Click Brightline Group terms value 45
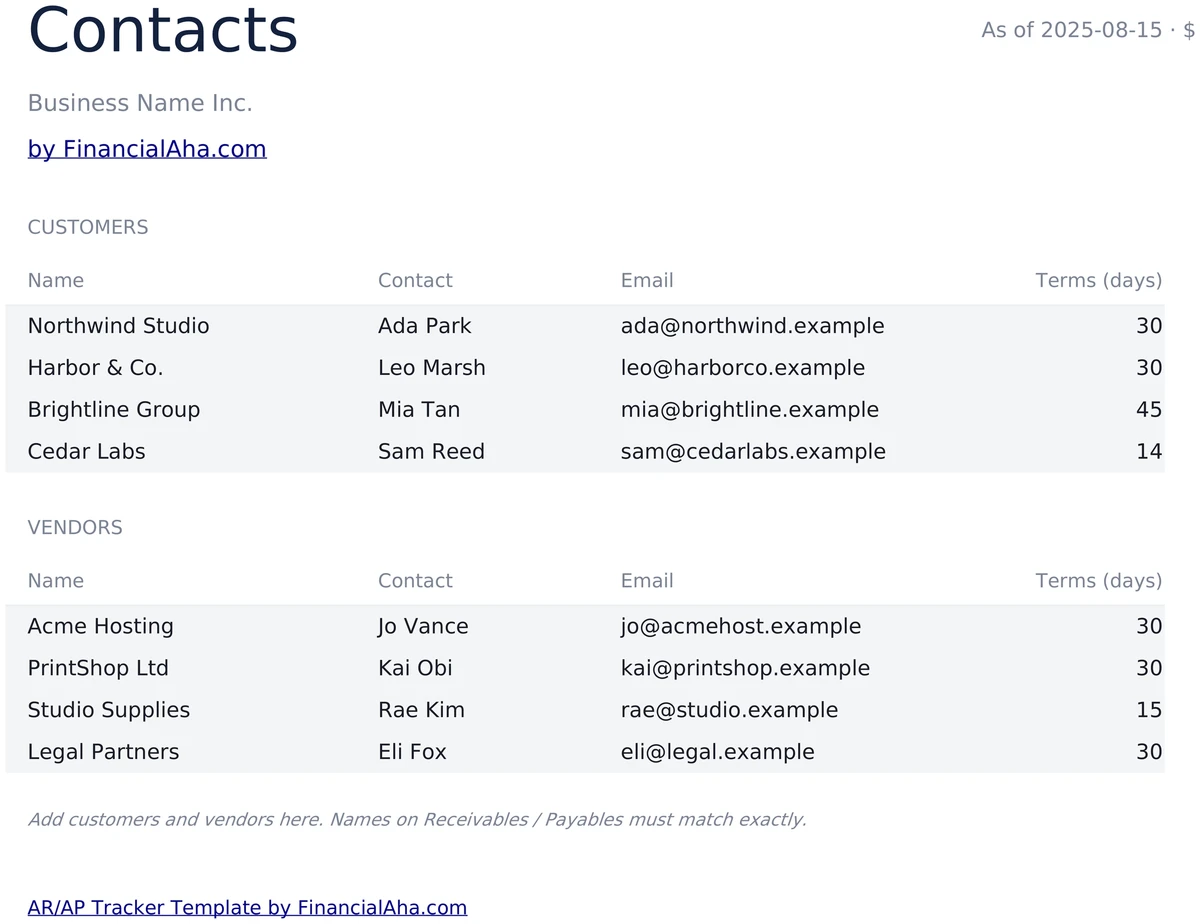 pos(1149,410)
